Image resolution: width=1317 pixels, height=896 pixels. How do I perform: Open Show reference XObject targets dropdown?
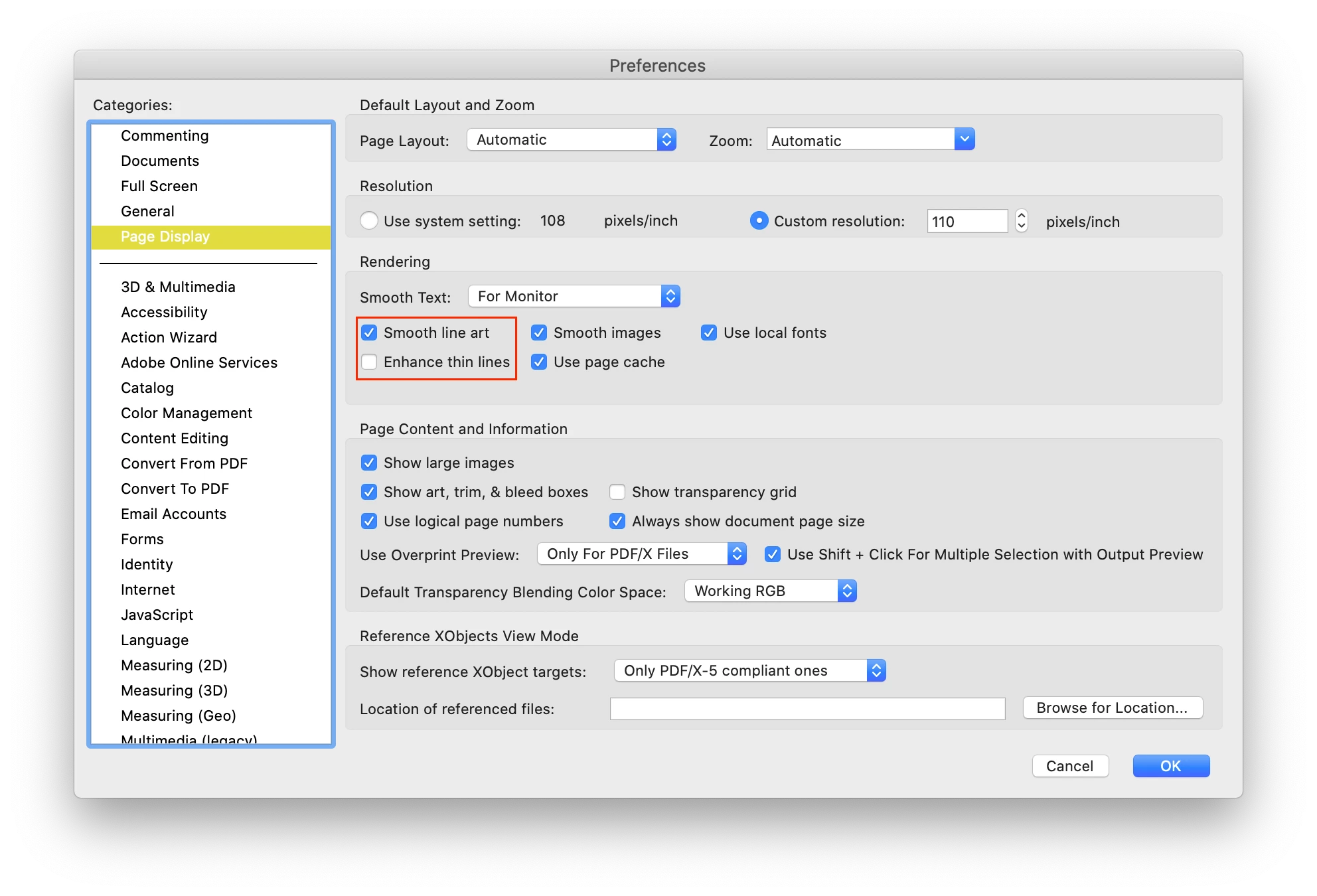[x=749, y=670]
